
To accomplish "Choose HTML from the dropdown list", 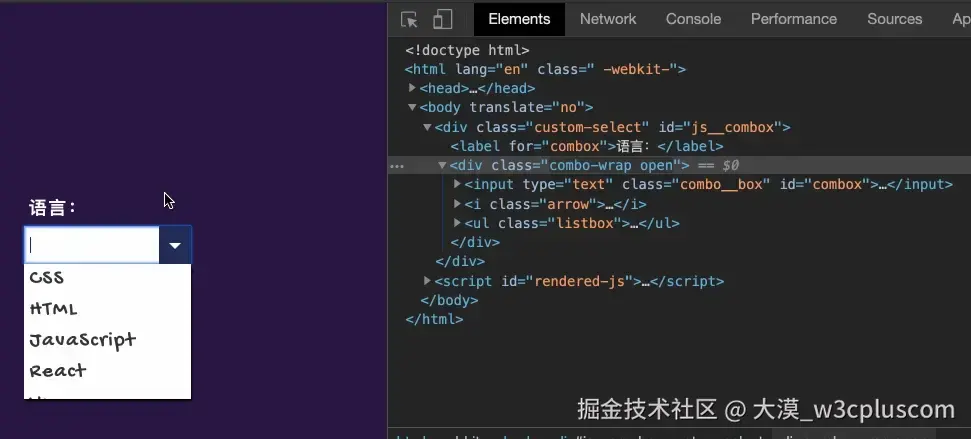I will tap(107, 308).
